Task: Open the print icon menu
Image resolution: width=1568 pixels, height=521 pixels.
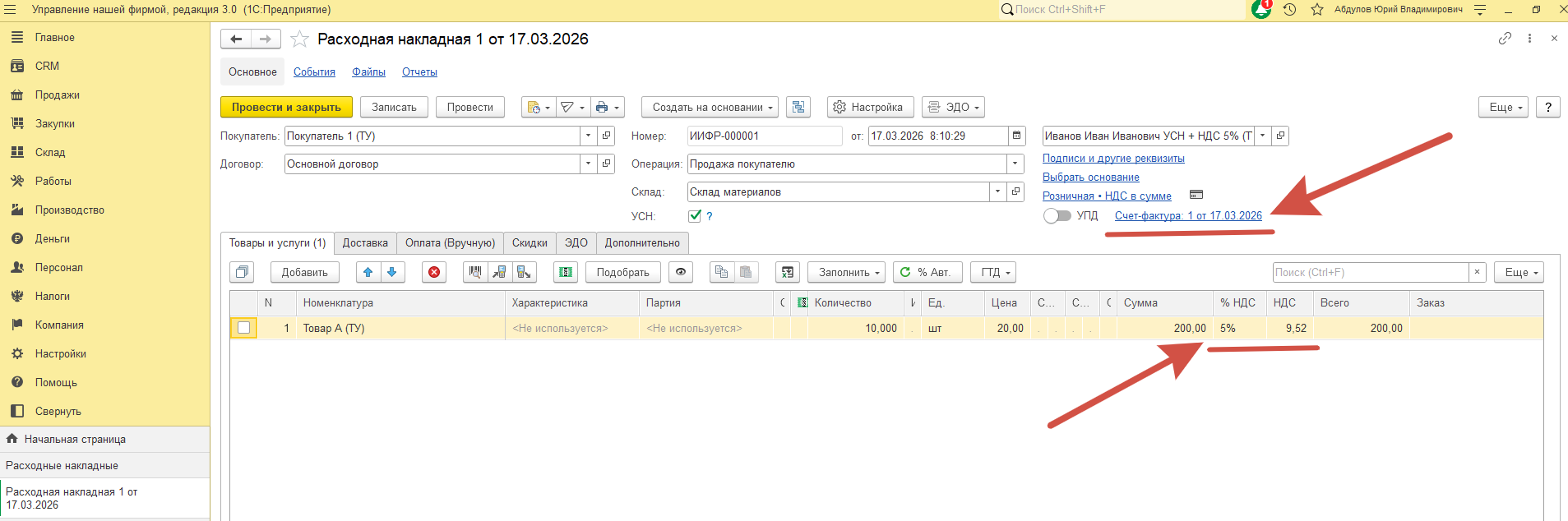Action: coord(607,108)
